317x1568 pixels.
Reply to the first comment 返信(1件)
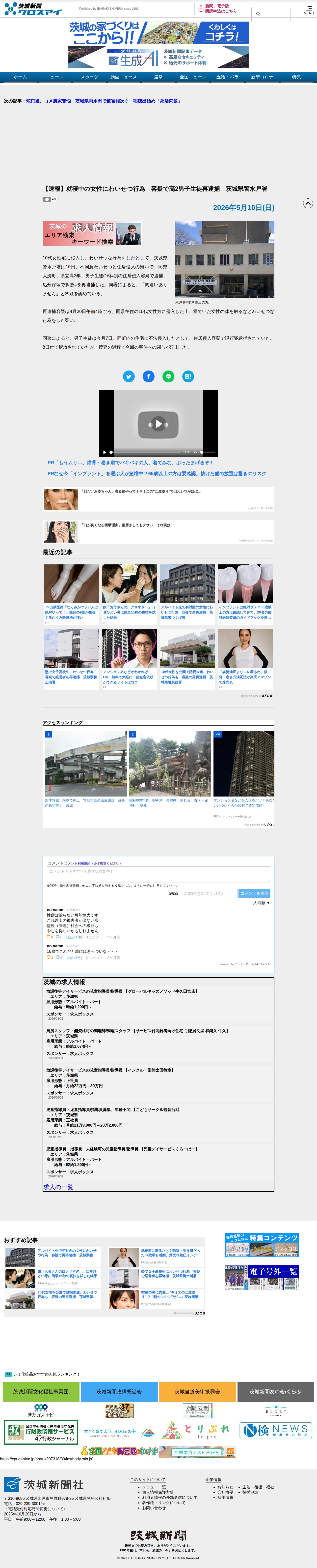click(x=74, y=937)
